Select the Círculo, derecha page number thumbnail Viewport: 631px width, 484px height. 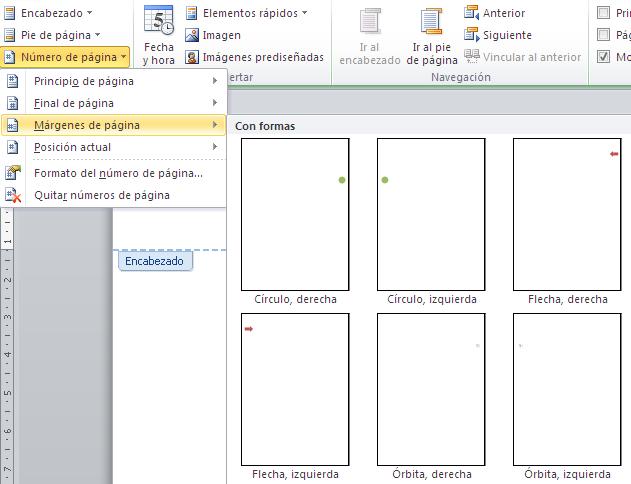tap(295, 214)
